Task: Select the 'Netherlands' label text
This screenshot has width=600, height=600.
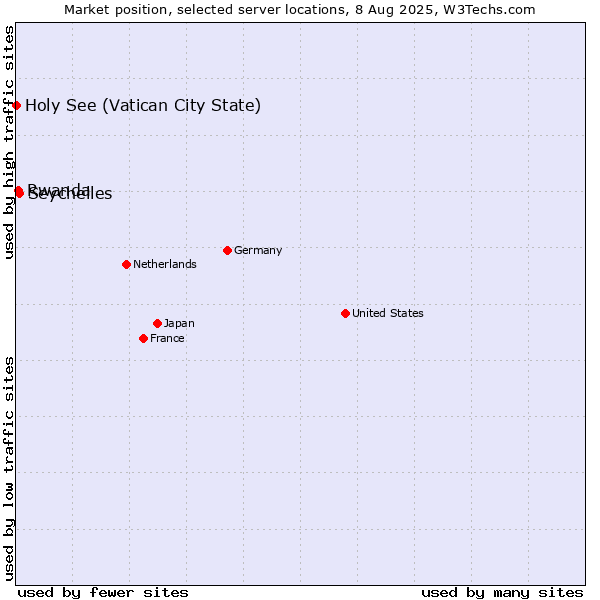Action: pyautogui.click(x=165, y=264)
